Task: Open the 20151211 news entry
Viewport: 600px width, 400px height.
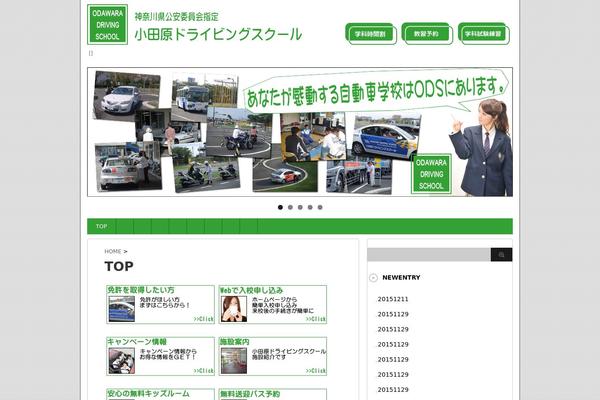Action: (x=393, y=299)
